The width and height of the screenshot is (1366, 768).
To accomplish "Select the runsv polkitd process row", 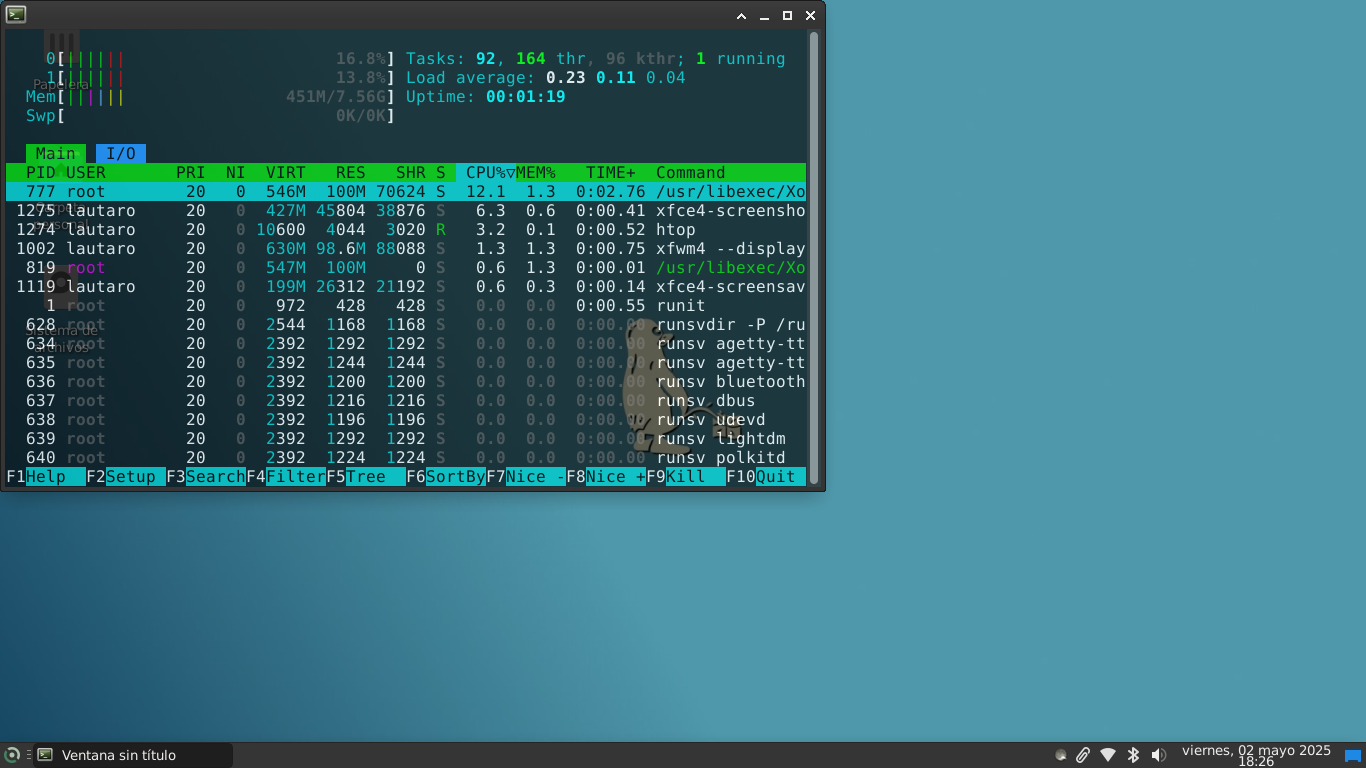I will 406,458.
